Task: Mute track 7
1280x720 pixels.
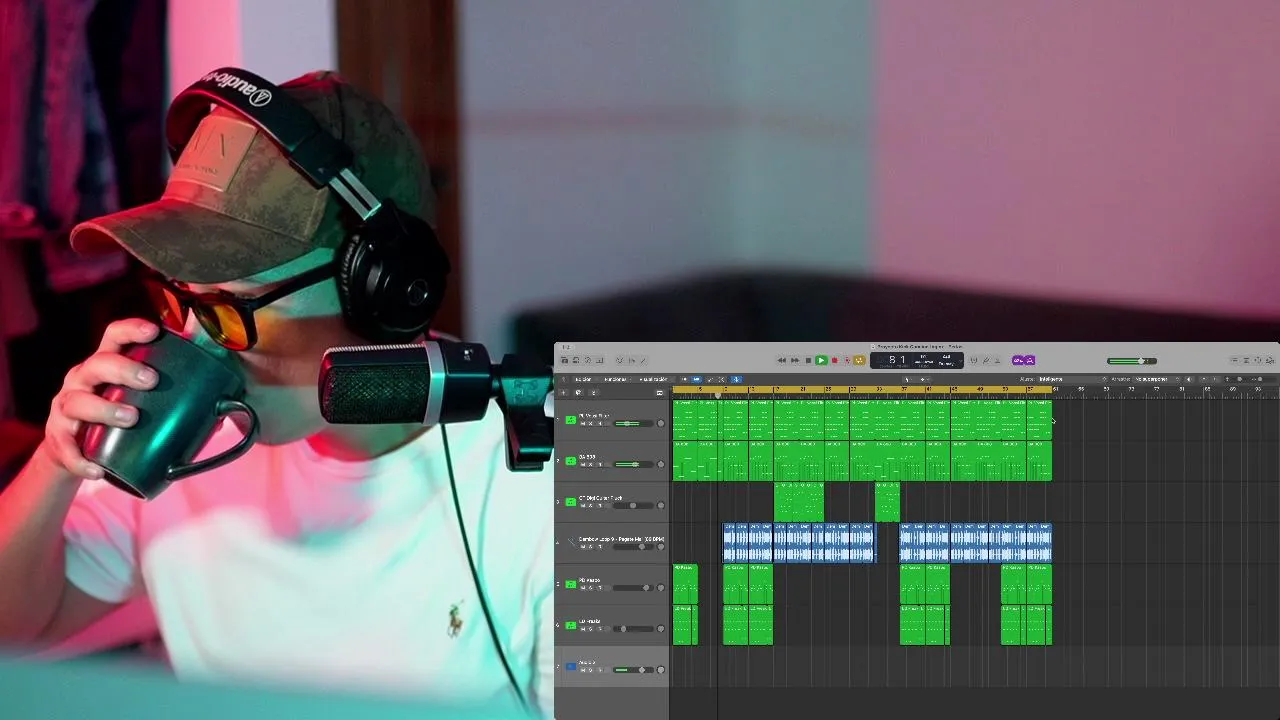Action: click(x=582, y=670)
